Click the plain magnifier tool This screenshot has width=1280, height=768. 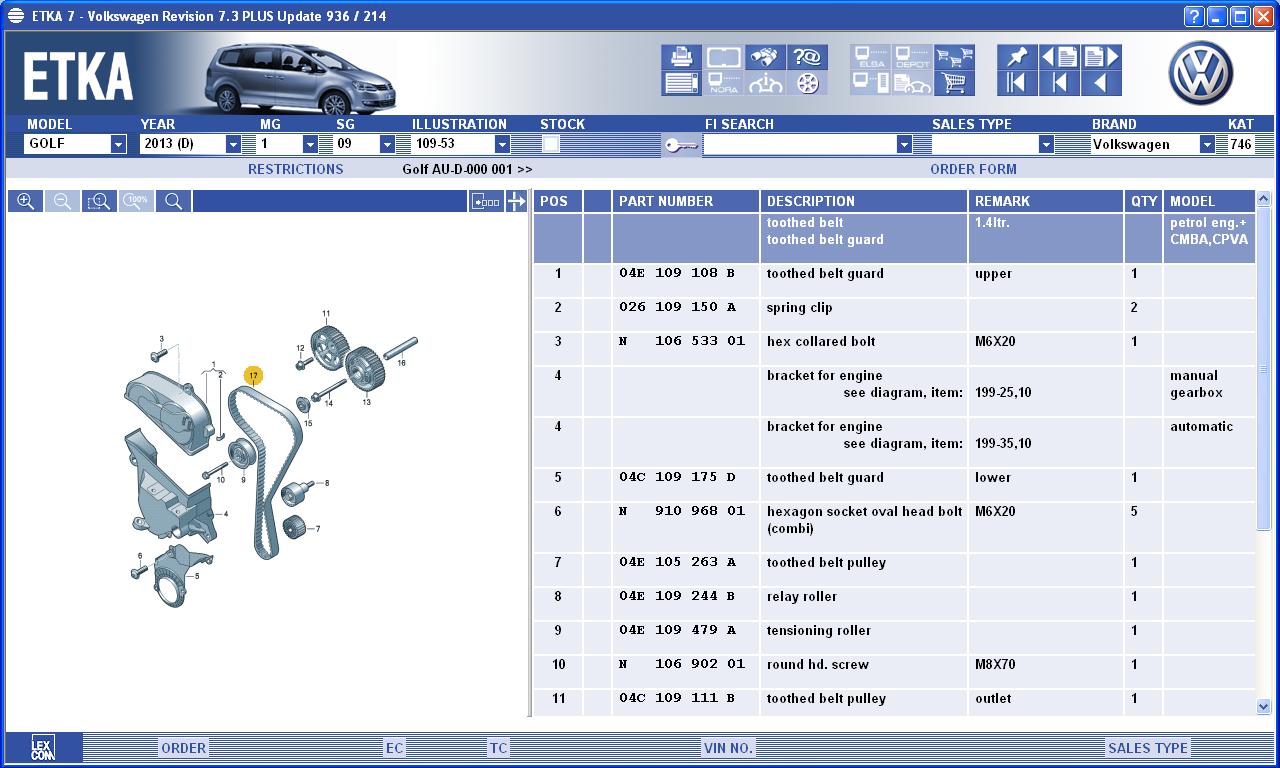(173, 201)
